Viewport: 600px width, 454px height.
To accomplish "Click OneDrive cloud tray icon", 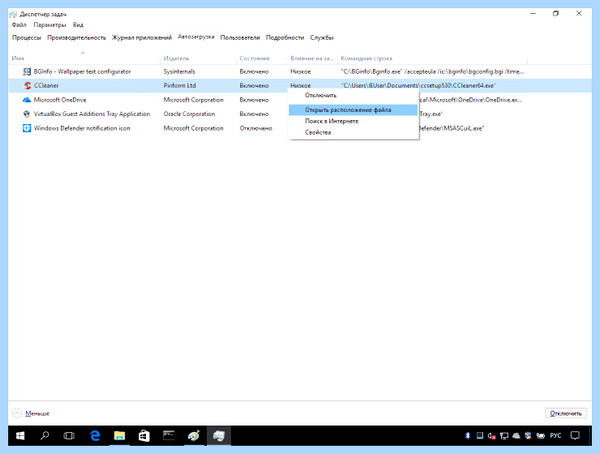I will click(516, 436).
